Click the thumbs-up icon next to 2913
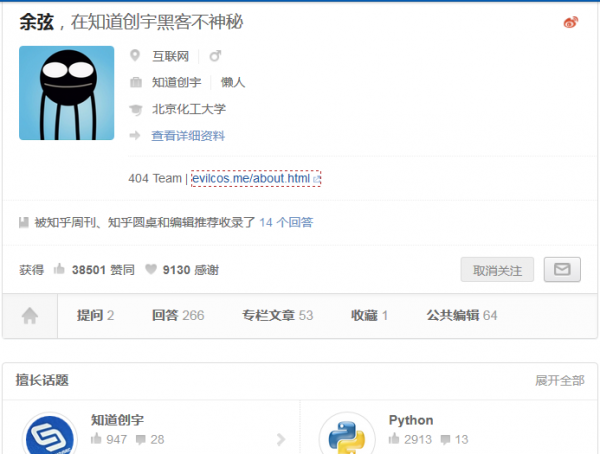Image resolution: width=600 pixels, height=454 pixels. [394, 438]
